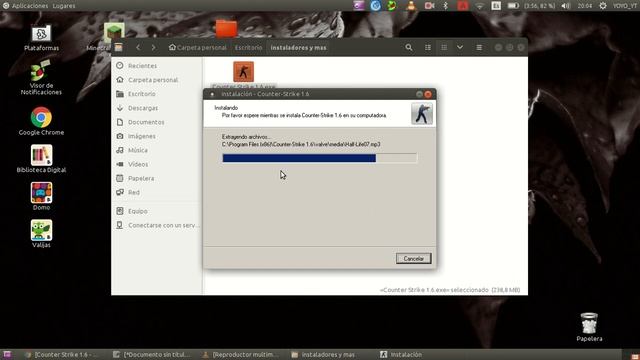Switch file manager to list view
This screenshot has height=360, width=640.
click(428, 47)
